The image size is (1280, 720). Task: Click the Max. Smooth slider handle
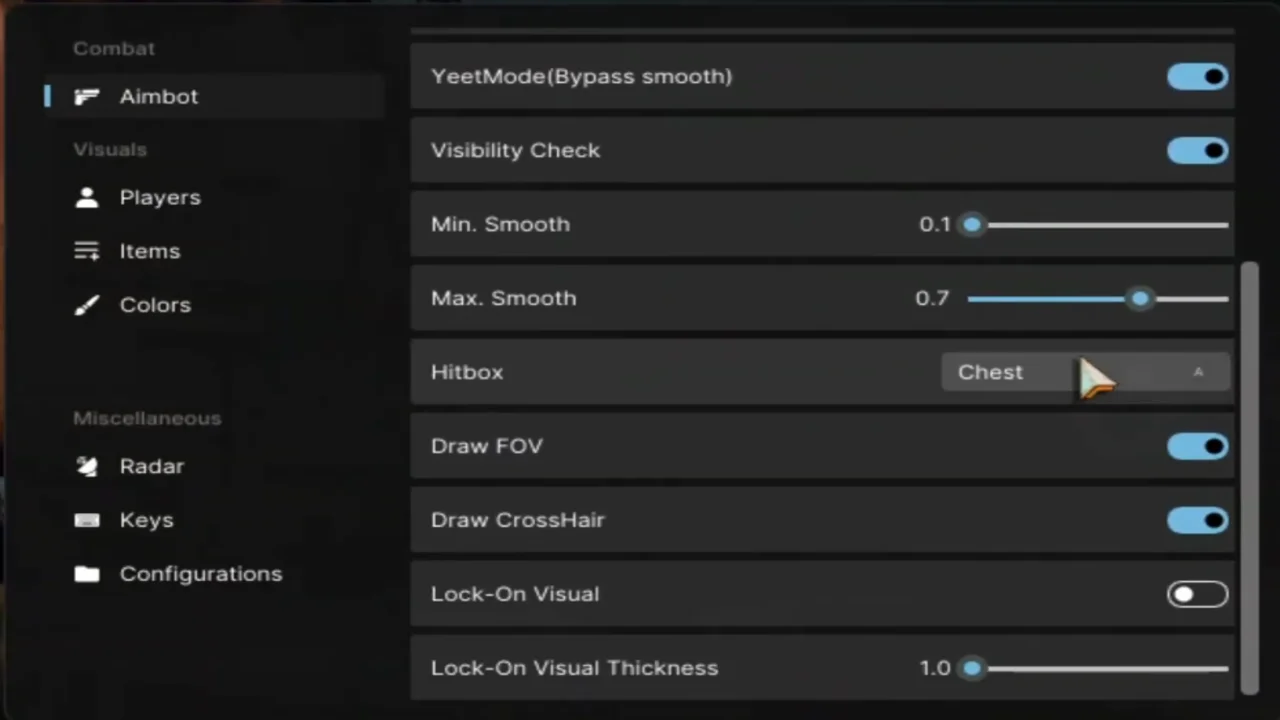pyautogui.click(x=1140, y=298)
